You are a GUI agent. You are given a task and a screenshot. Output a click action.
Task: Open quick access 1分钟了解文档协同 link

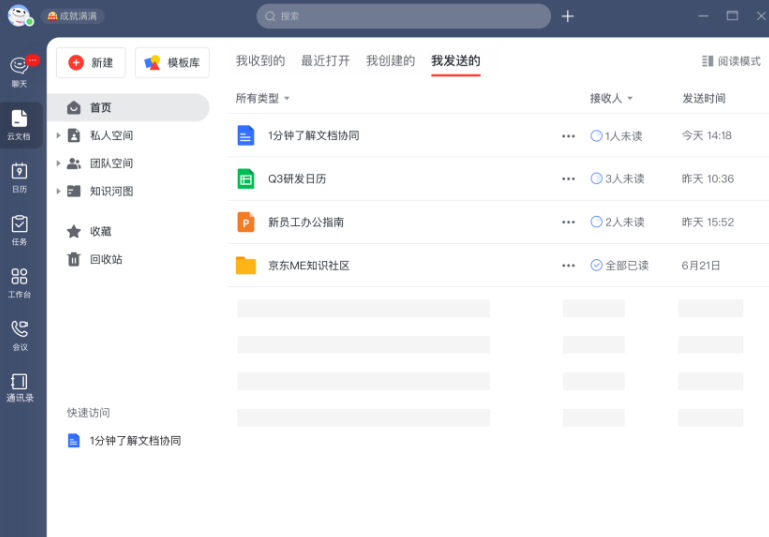(x=135, y=440)
